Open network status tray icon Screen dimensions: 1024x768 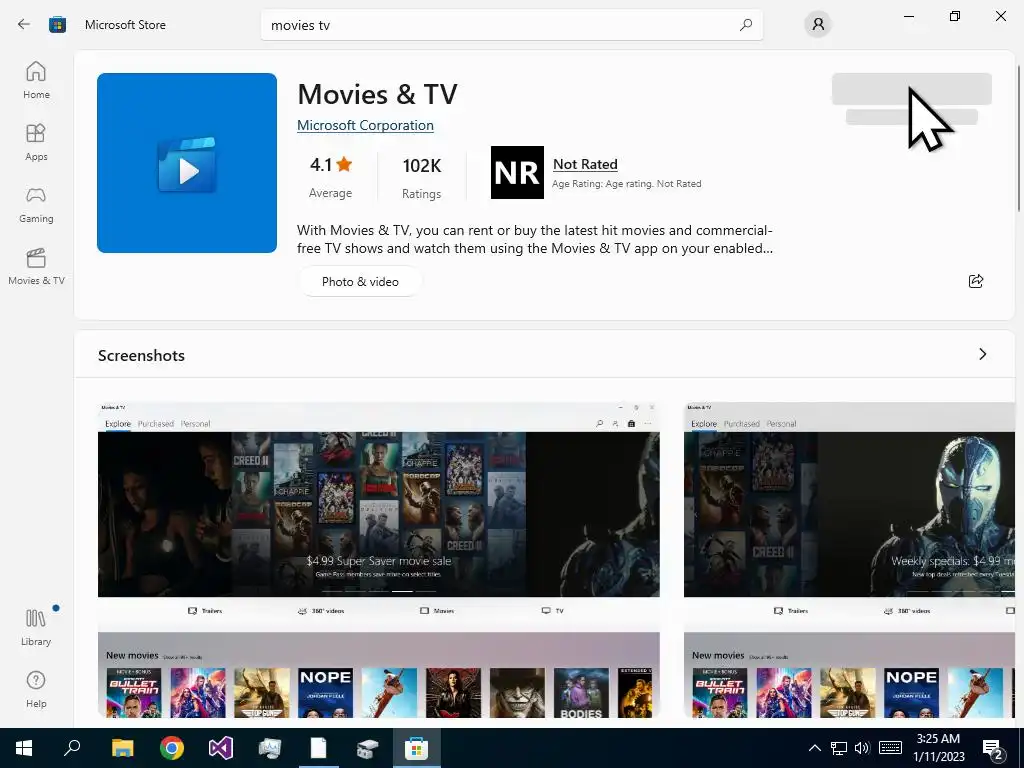pos(839,748)
